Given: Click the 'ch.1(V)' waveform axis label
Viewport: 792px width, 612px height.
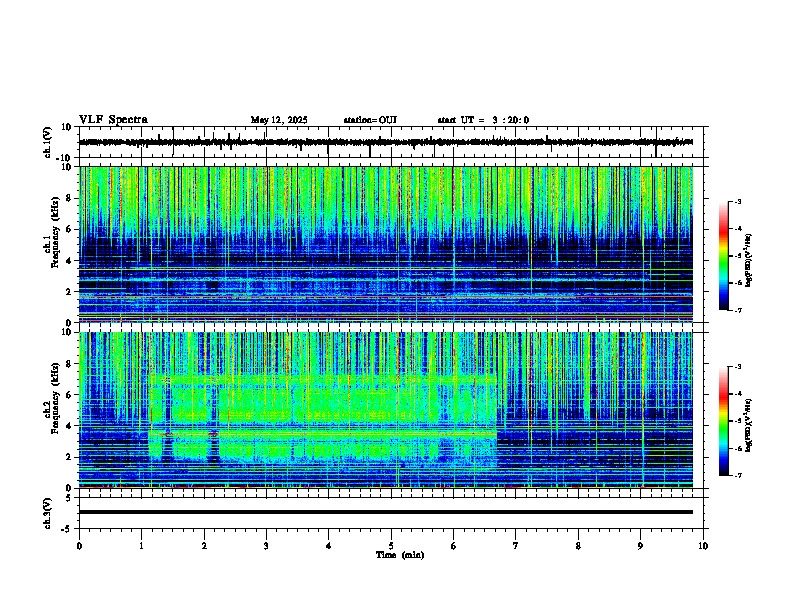Looking at the screenshot, I should [x=48, y=142].
